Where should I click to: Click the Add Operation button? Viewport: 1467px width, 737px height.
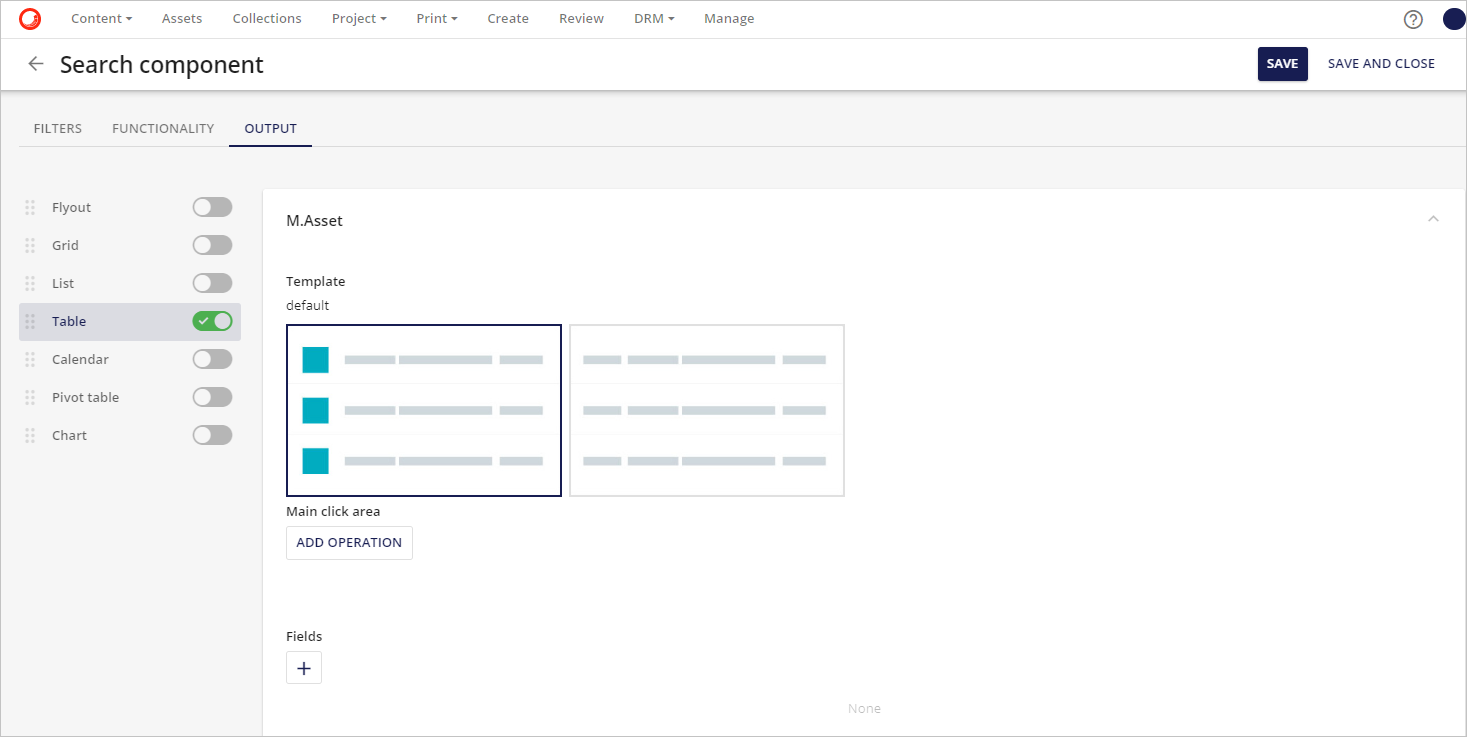point(349,543)
